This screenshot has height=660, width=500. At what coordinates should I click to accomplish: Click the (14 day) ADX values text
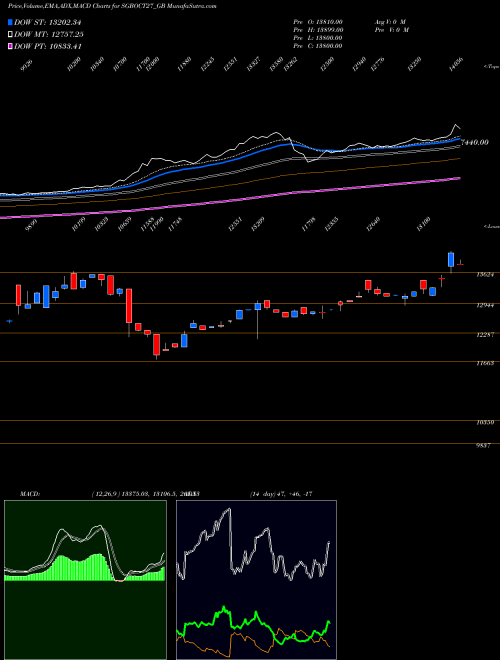pyautogui.click(x=281, y=494)
